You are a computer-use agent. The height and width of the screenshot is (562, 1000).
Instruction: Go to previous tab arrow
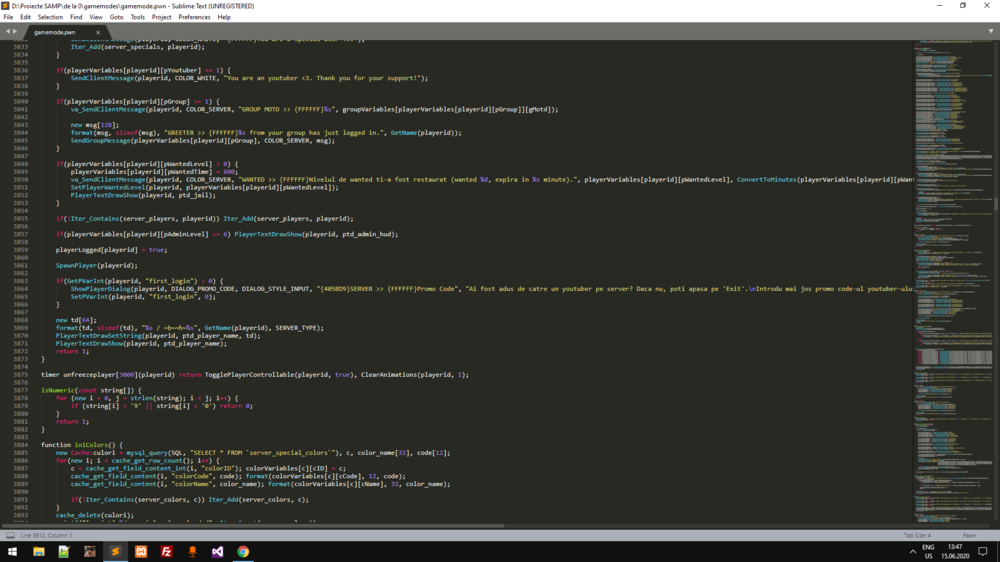click(8, 31)
